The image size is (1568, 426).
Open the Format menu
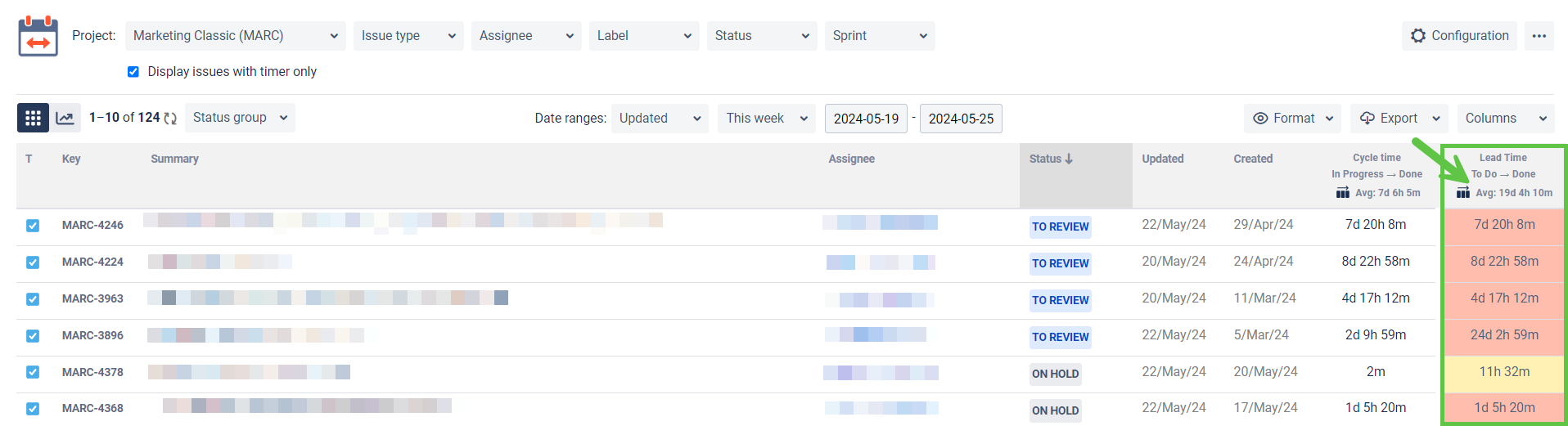pyautogui.click(x=1293, y=119)
